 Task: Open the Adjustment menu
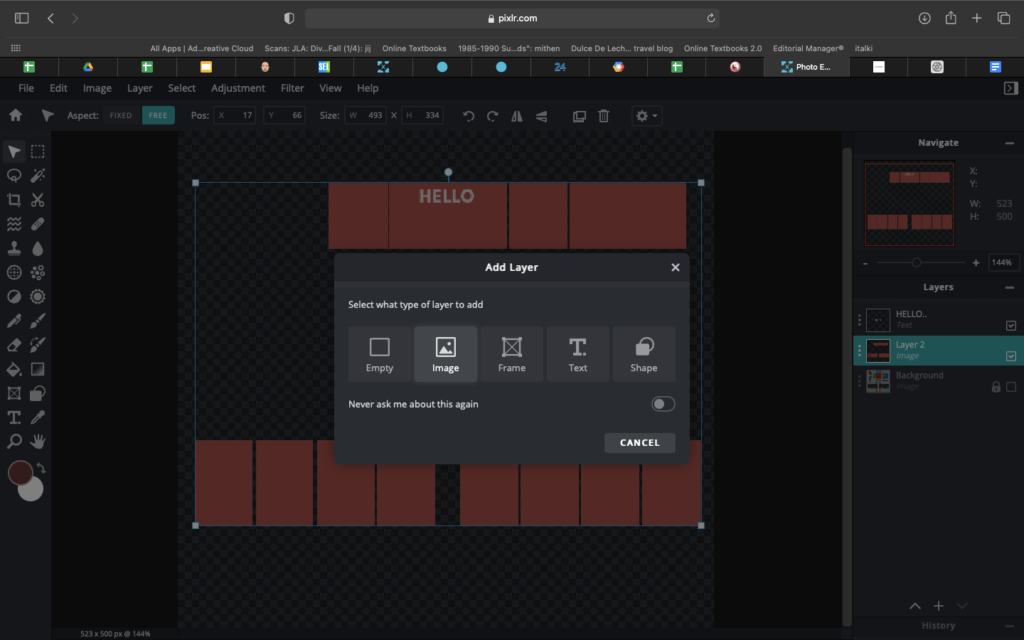[238, 88]
